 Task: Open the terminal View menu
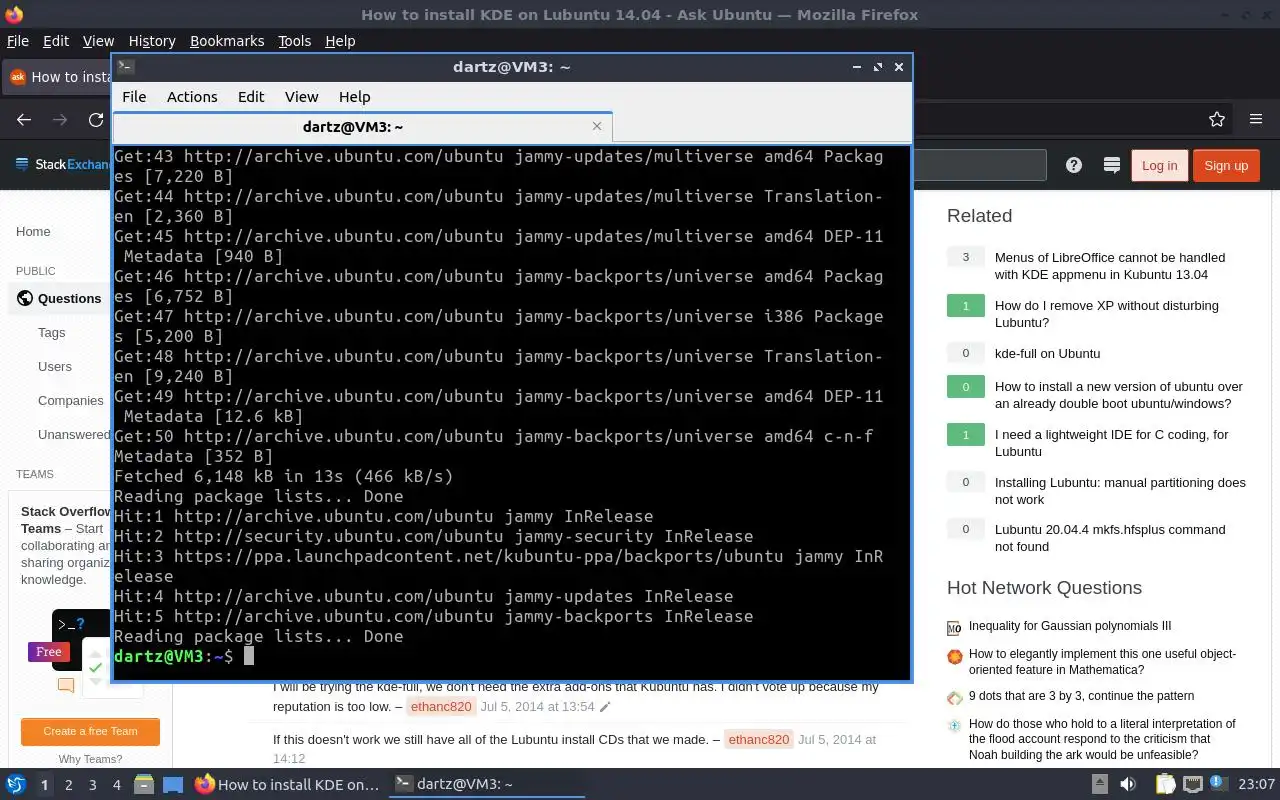coord(301,97)
